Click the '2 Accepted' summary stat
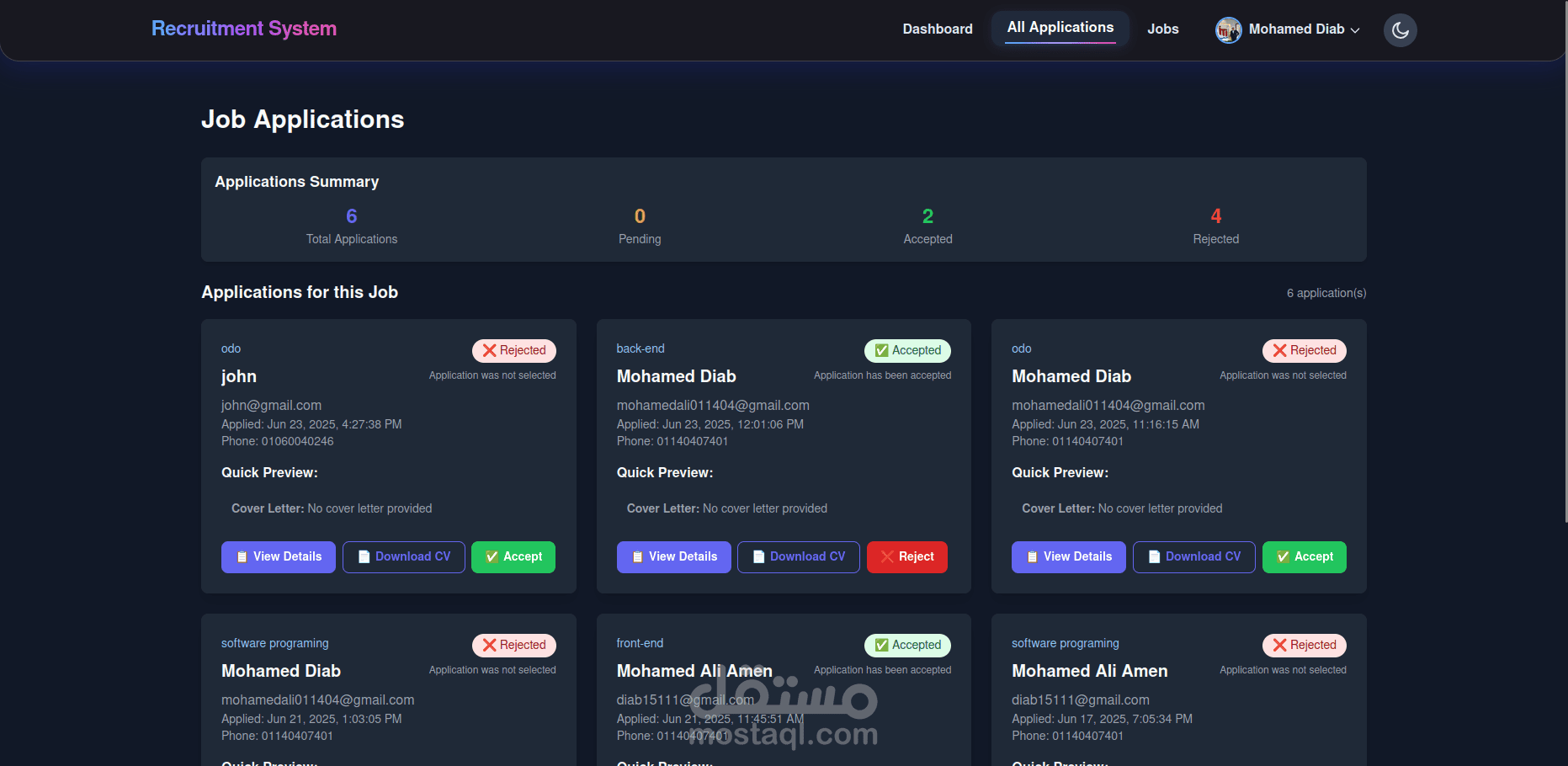1568x766 pixels. pyautogui.click(x=928, y=226)
